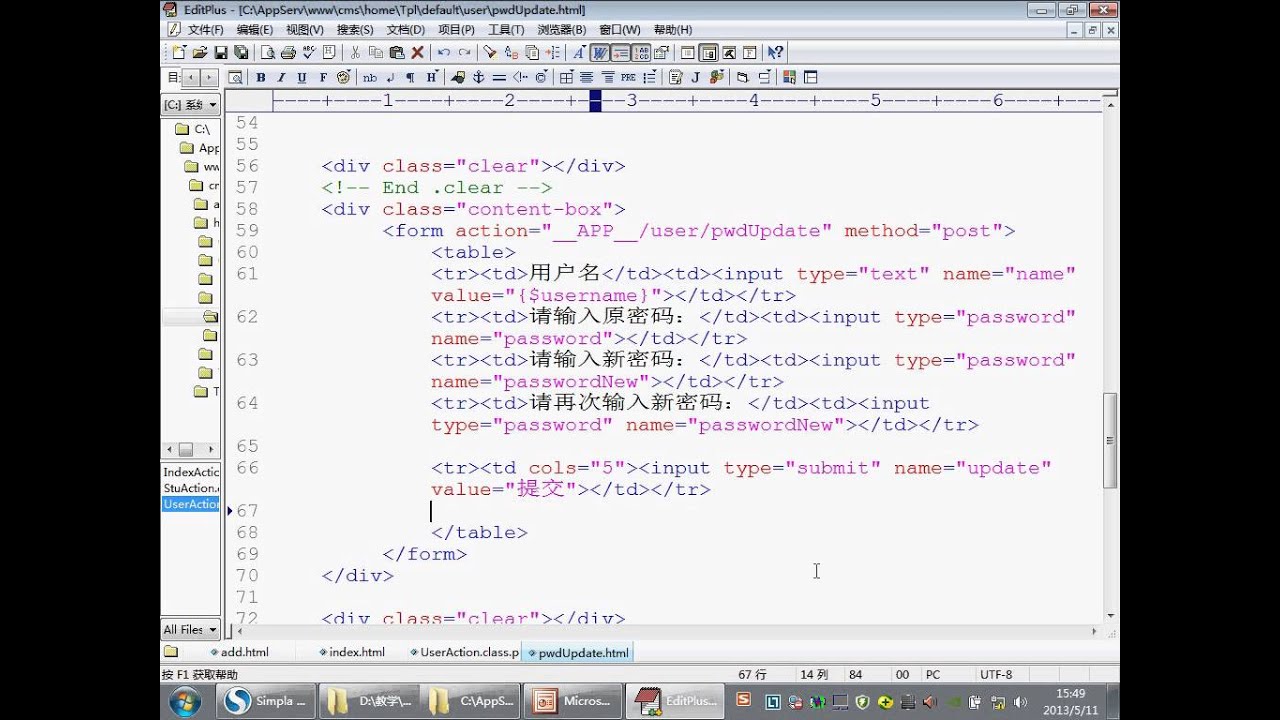Select the C:\ folder in directory tree
This screenshot has width=1280, height=720.
(193, 129)
